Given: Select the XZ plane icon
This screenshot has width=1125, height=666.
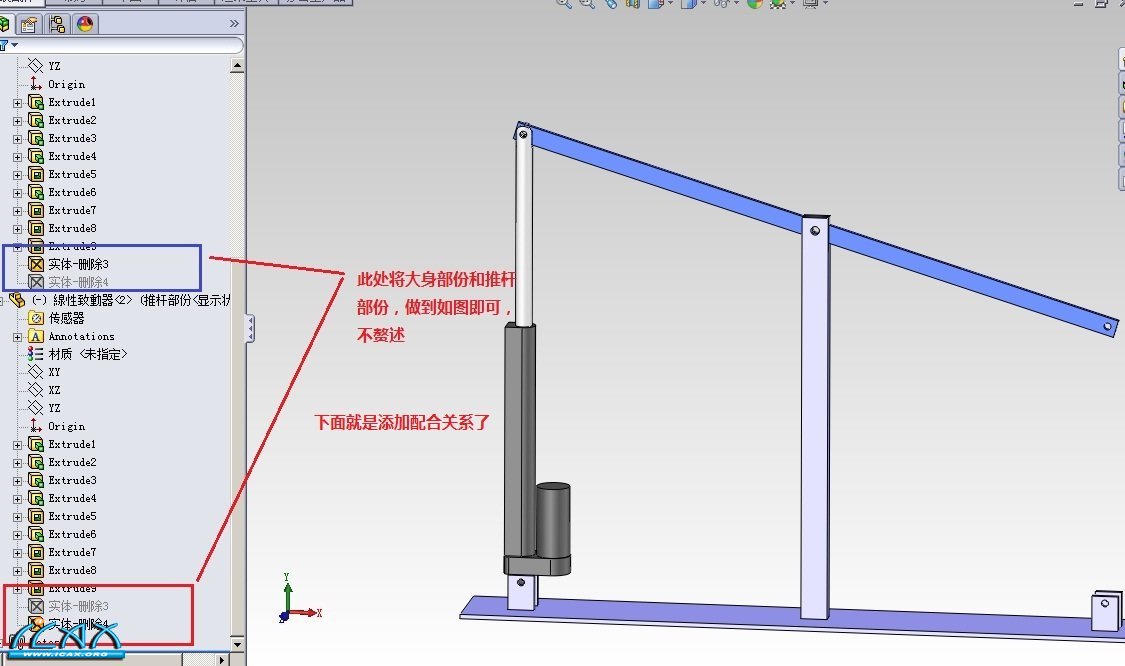Looking at the screenshot, I should 36,390.
